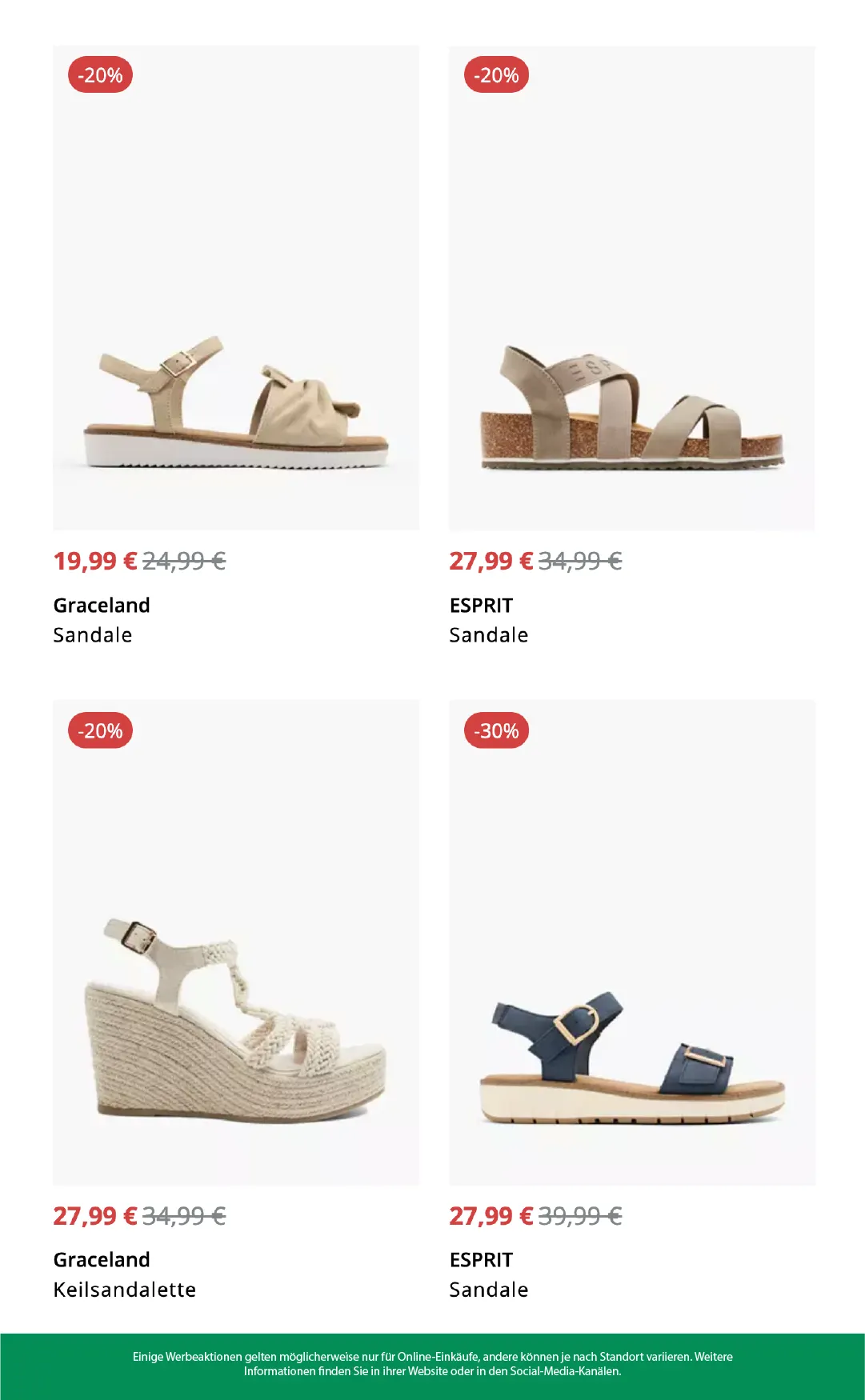The width and height of the screenshot is (865, 1400).
Task: Select the 27,99 € price of Keilsandalette
Action: pyautogui.click(x=95, y=1216)
